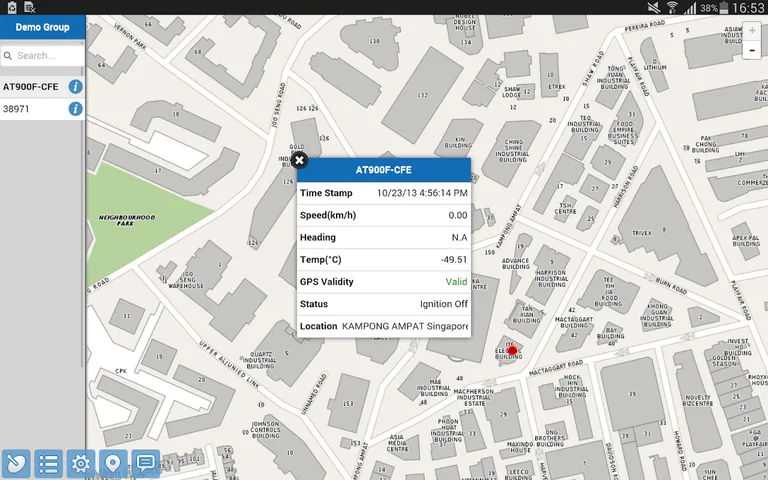Viewport: 768px width, 480px height.
Task: Open the satellite dish tracking icon
Action: click(16, 463)
